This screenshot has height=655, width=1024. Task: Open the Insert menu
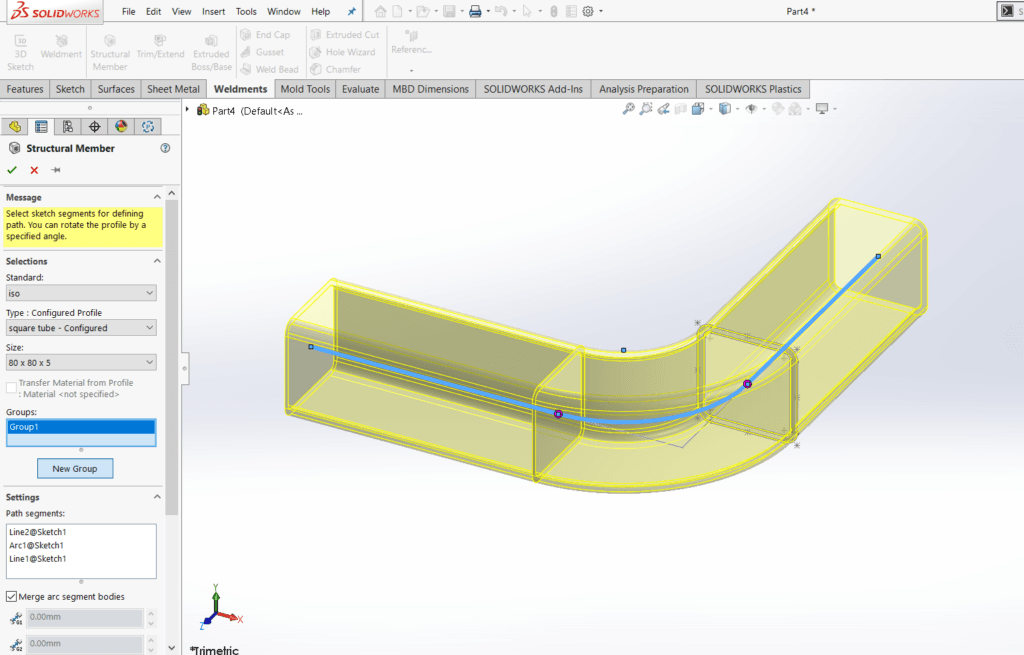pos(213,11)
